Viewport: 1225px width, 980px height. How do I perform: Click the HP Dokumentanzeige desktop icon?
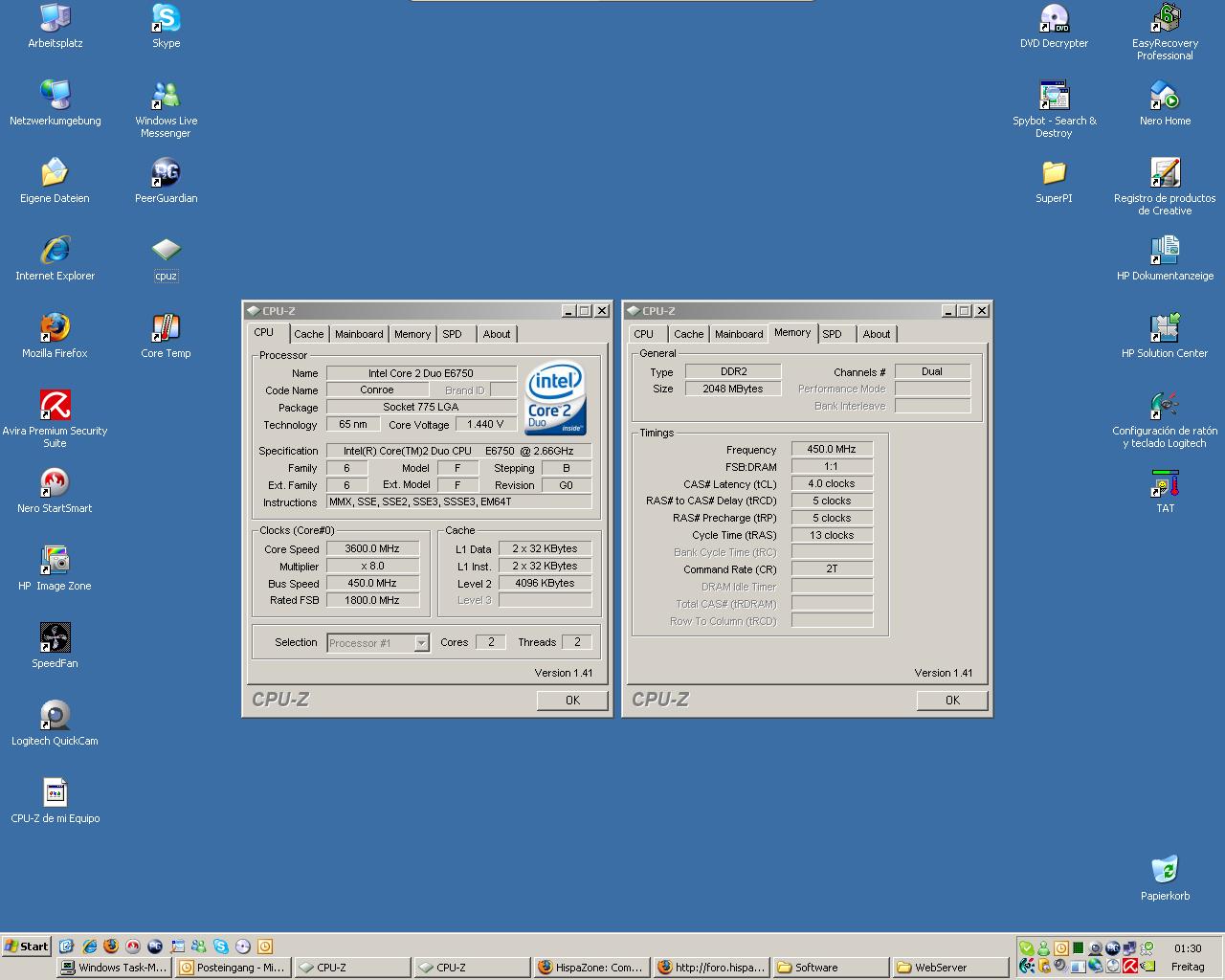tap(1165, 258)
